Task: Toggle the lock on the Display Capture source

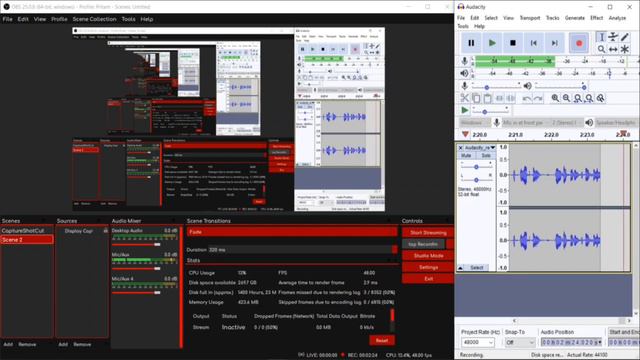Action: tap(105, 231)
